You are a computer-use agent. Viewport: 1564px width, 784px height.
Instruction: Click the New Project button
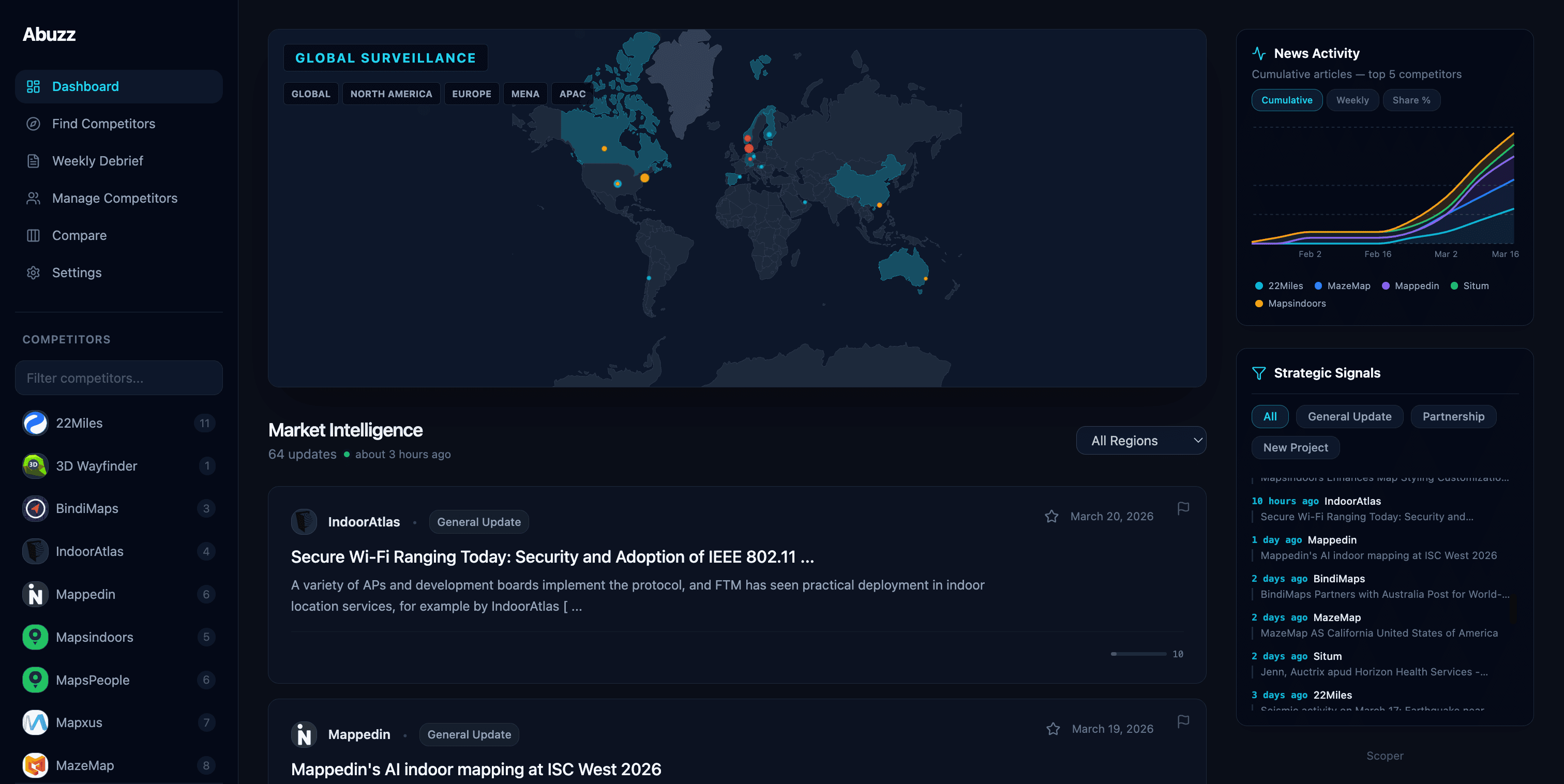coord(1295,447)
